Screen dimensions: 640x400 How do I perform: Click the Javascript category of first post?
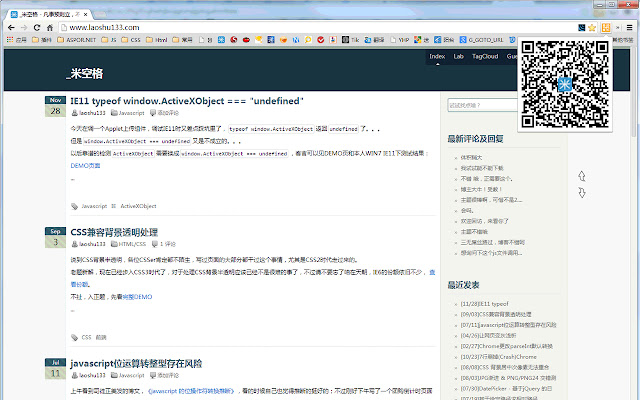pyautogui.click(x=131, y=113)
